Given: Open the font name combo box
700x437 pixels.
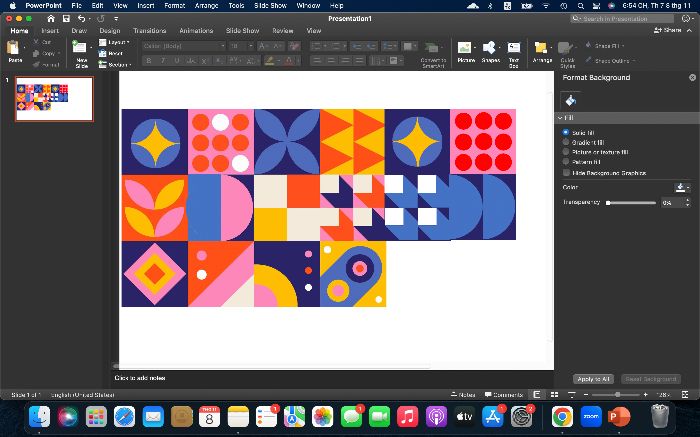Looking at the screenshot, I should point(183,46).
